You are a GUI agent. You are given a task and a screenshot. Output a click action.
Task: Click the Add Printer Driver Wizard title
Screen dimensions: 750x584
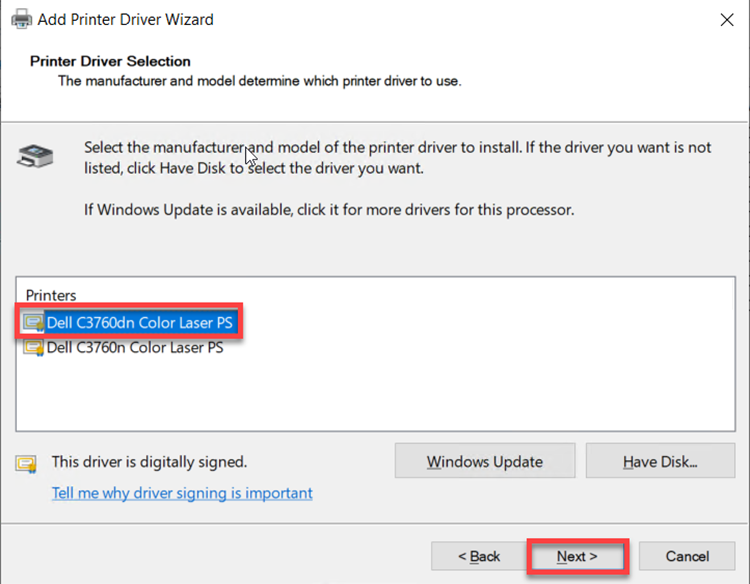pyautogui.click(x=125, y=19)
